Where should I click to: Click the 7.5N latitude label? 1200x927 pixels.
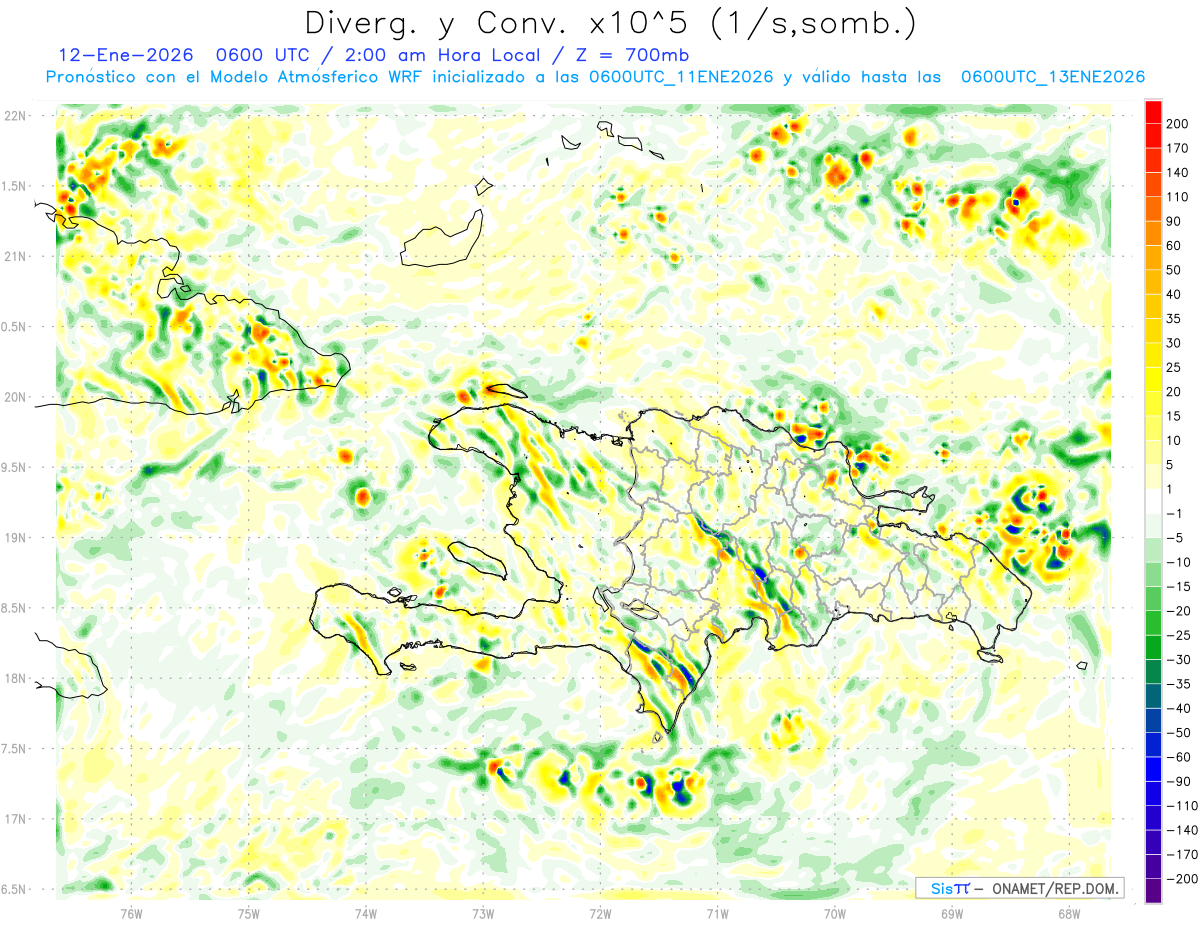15,748
